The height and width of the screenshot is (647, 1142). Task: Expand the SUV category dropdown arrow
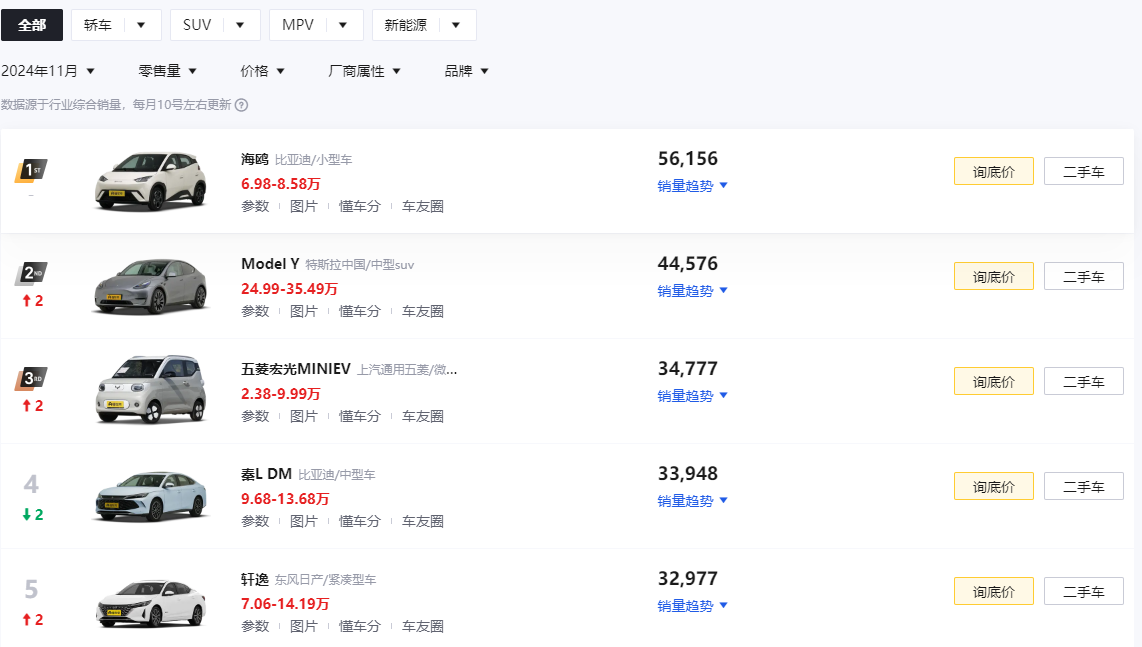(x=240, y=25)
